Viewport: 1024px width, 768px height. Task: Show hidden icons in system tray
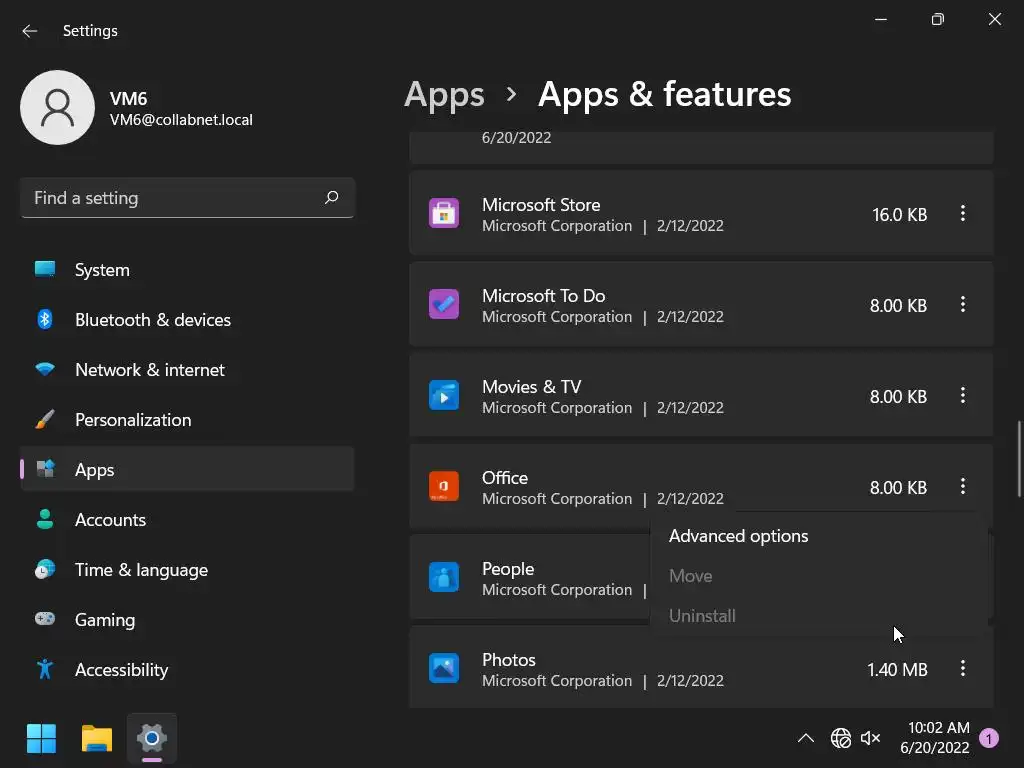[x=805, y=739]
